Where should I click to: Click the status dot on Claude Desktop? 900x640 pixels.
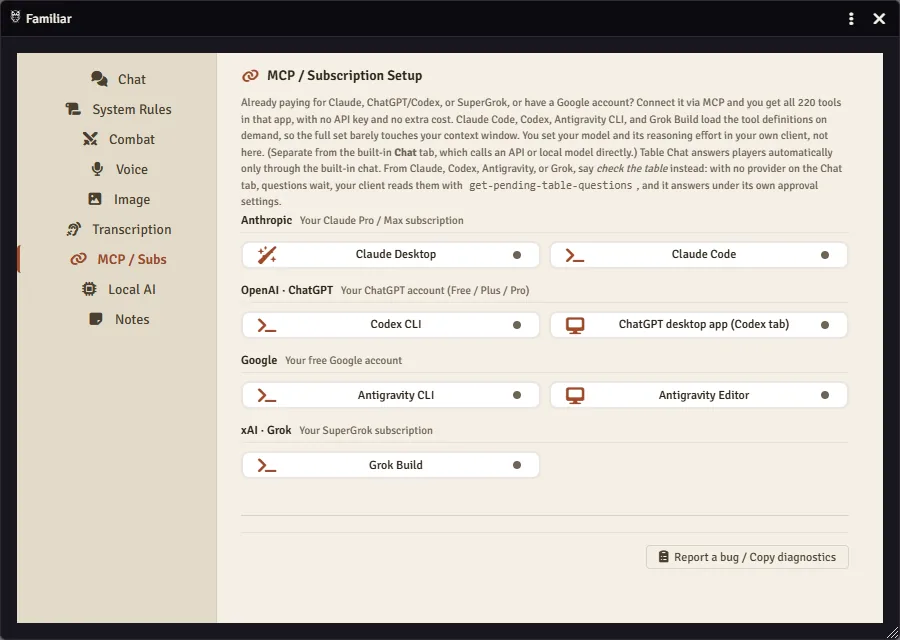point(517,255)
